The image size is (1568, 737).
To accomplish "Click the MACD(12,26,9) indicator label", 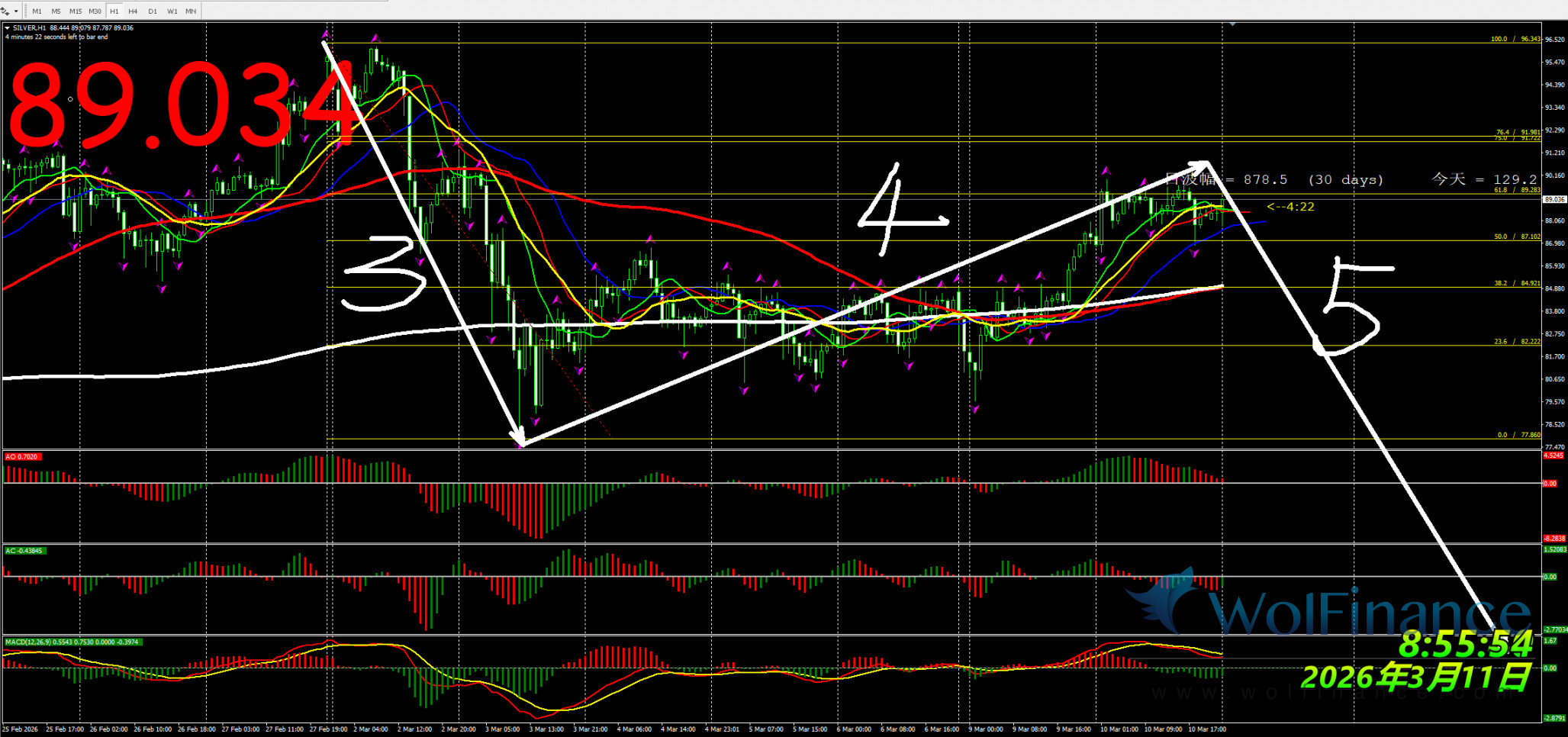I will point(72,642).
